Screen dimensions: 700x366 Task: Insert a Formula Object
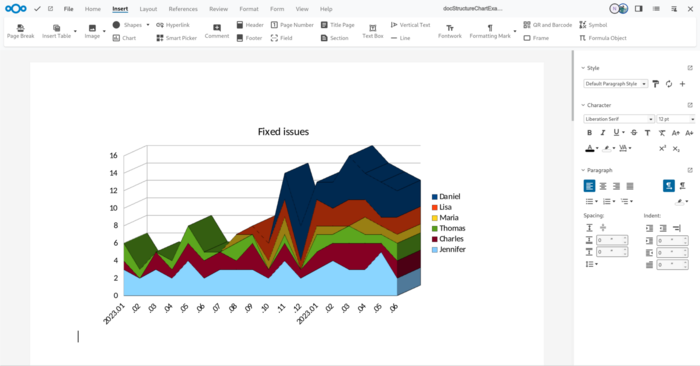point(603,38)
